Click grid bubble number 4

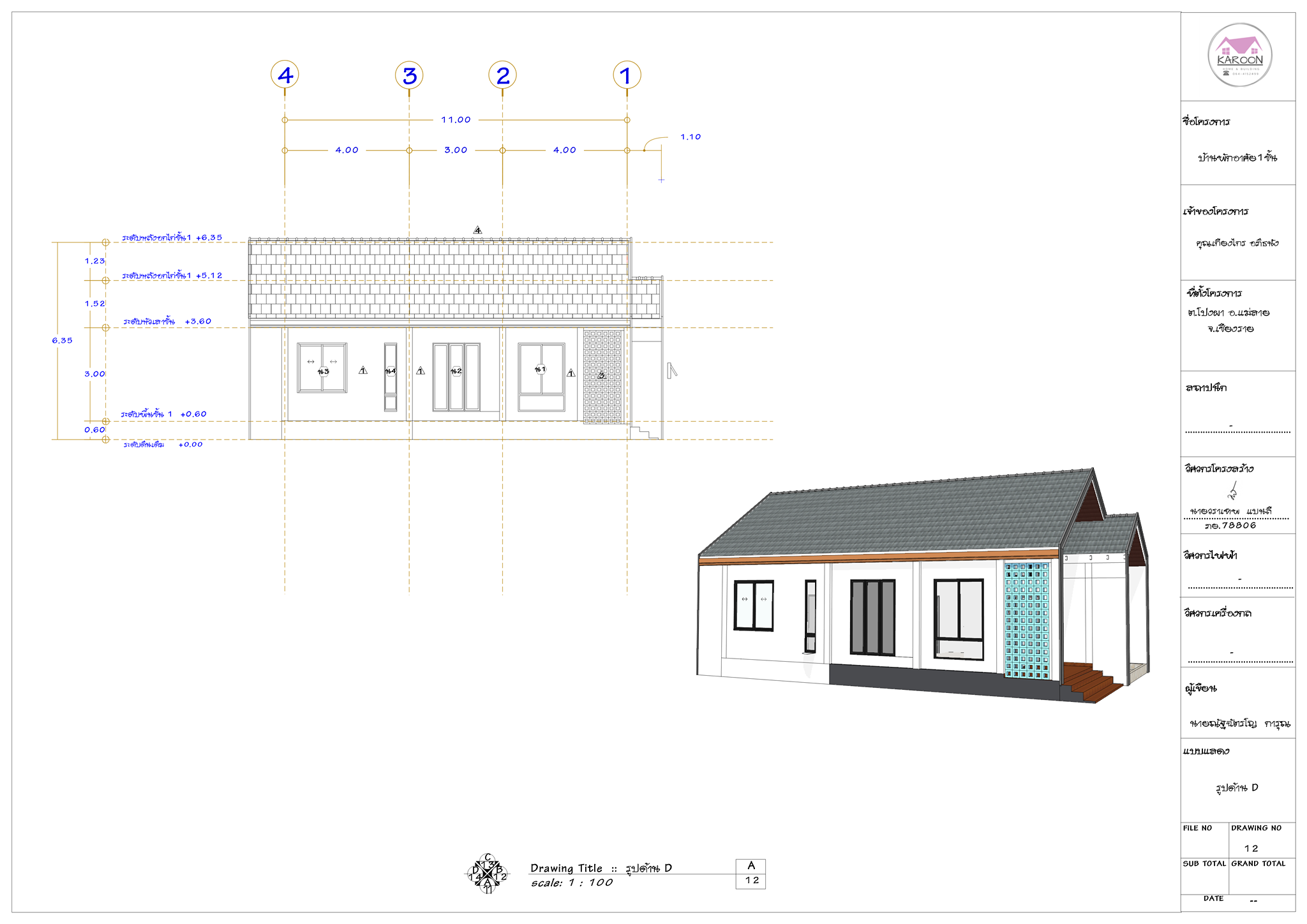(x=285, y=75)
